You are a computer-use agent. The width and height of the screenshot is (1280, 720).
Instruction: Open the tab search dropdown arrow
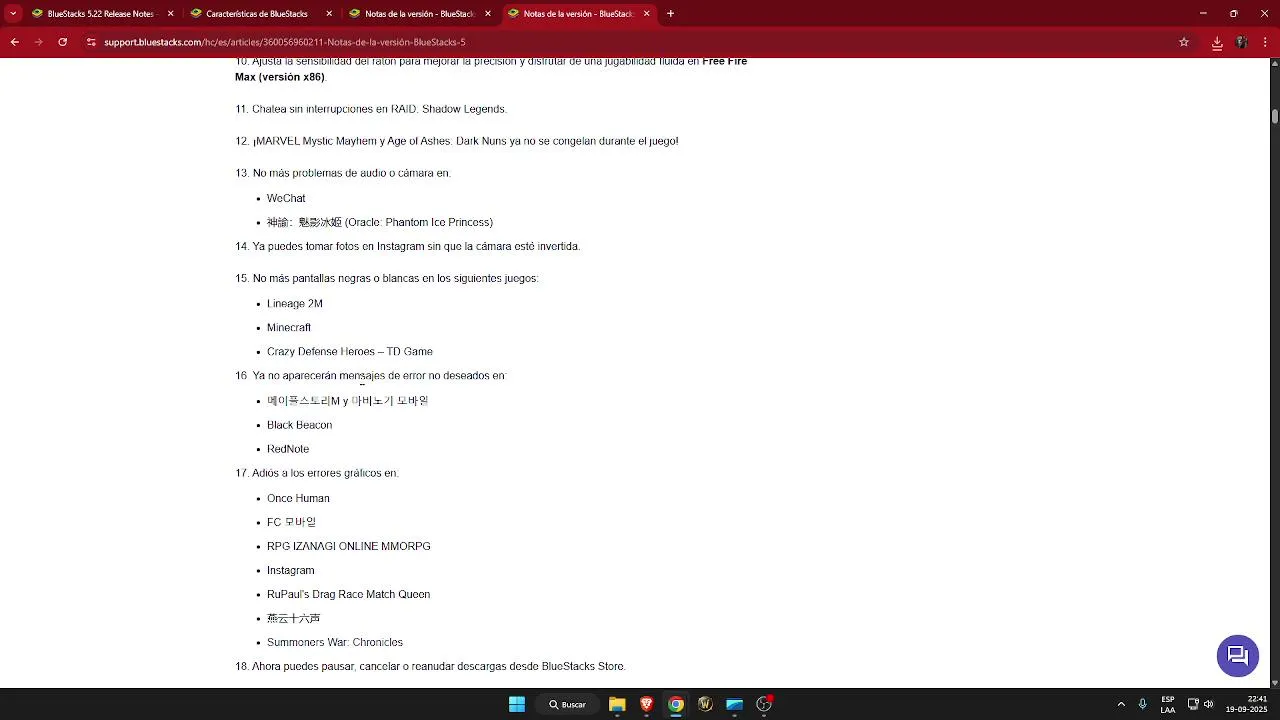click(x=13, y=14)
